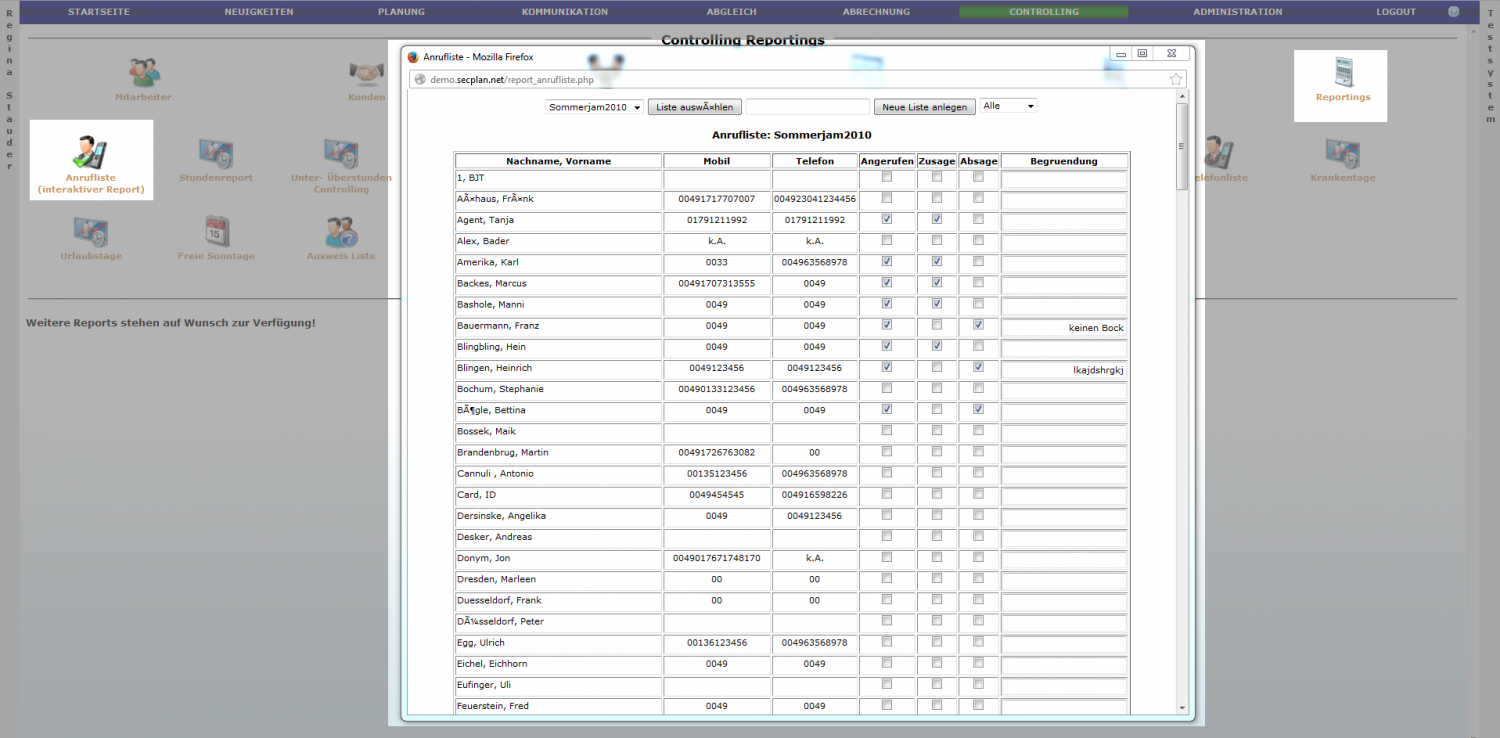Open Anrufliste interactive report icon

click(x=91, y=153)
